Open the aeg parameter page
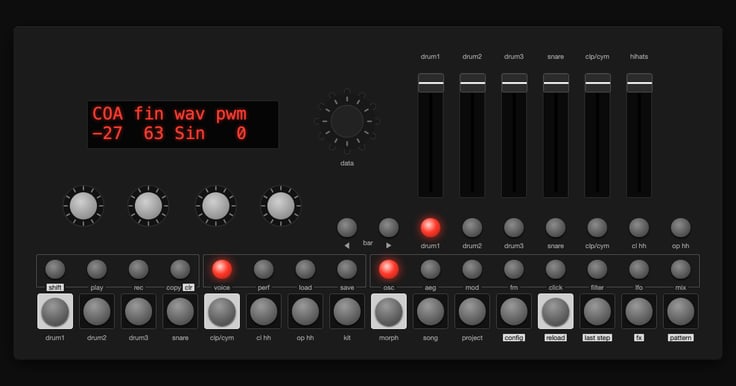Screen dimensions: 736x386 click(x=430, y=270)
